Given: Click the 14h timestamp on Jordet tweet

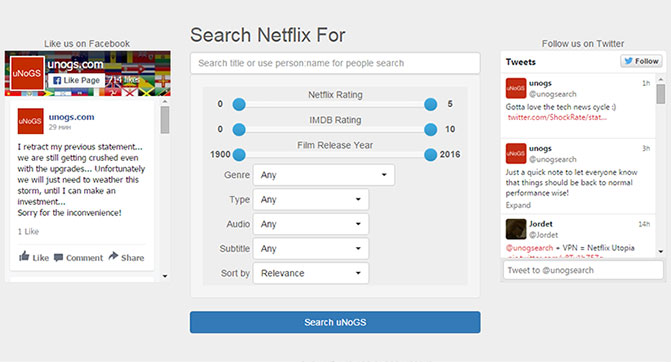Looking at the screenshot, I should click(x=644, y=224).
